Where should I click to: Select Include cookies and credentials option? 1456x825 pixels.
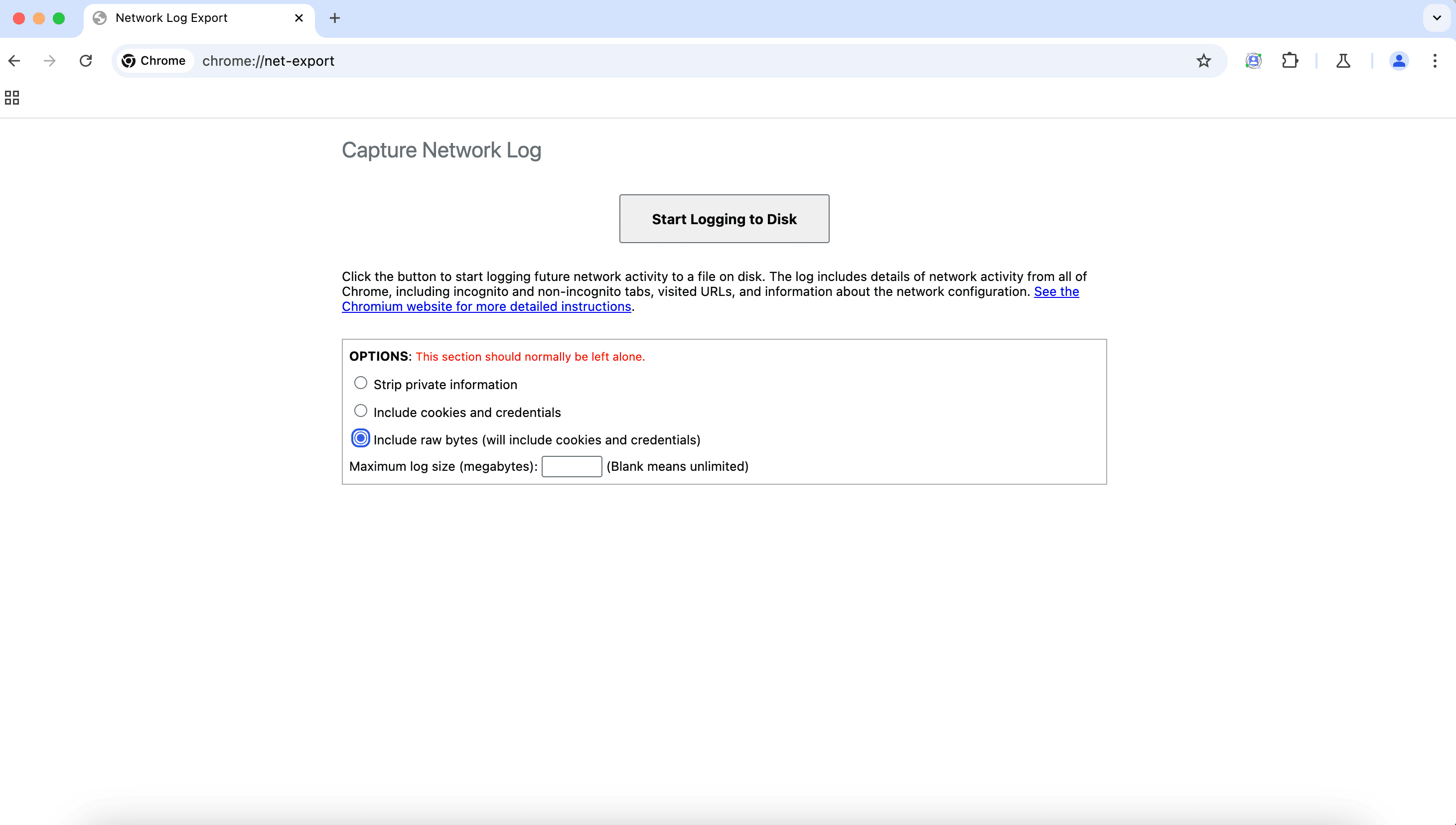[361, 411]
